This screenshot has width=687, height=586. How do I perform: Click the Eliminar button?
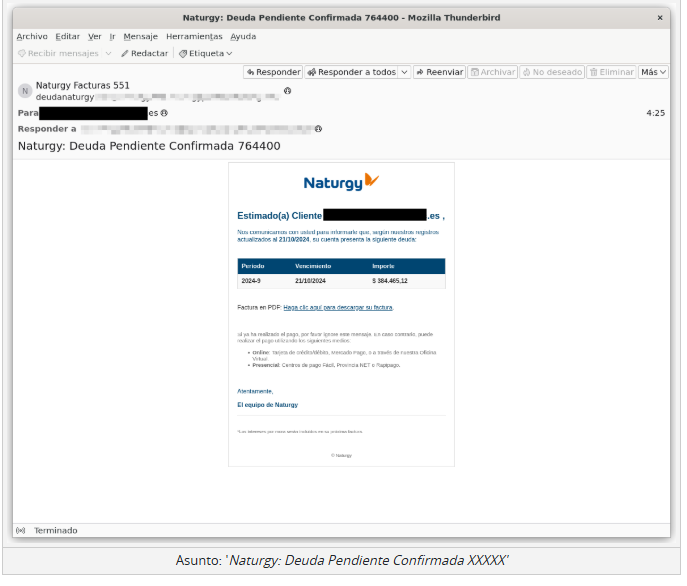[613, 72]
